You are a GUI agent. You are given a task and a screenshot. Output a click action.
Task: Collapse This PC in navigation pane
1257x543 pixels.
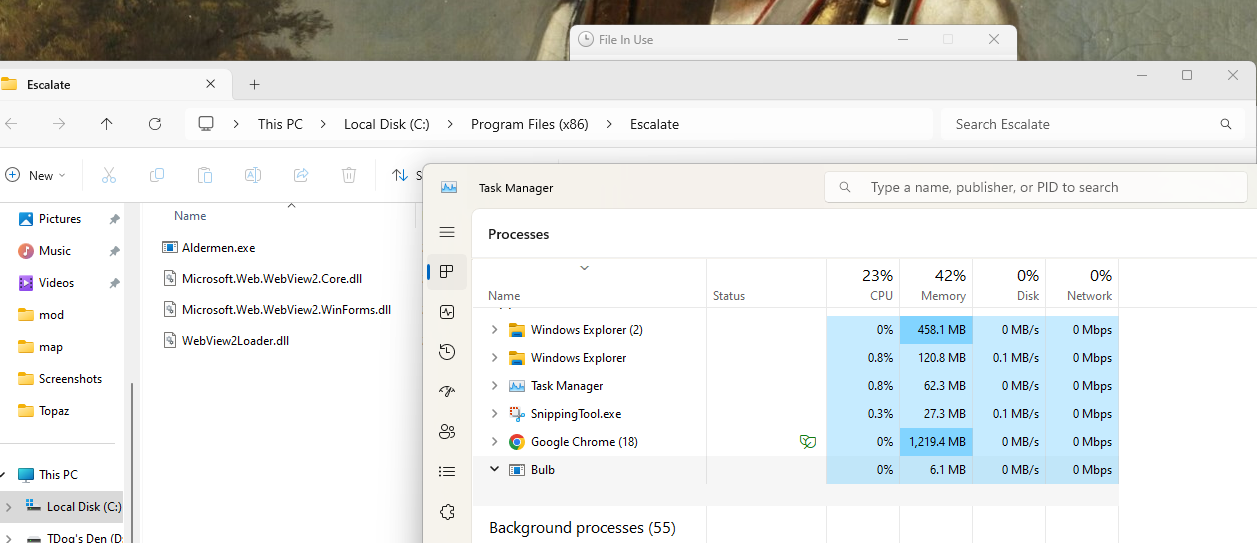click(x=3, y=475)
